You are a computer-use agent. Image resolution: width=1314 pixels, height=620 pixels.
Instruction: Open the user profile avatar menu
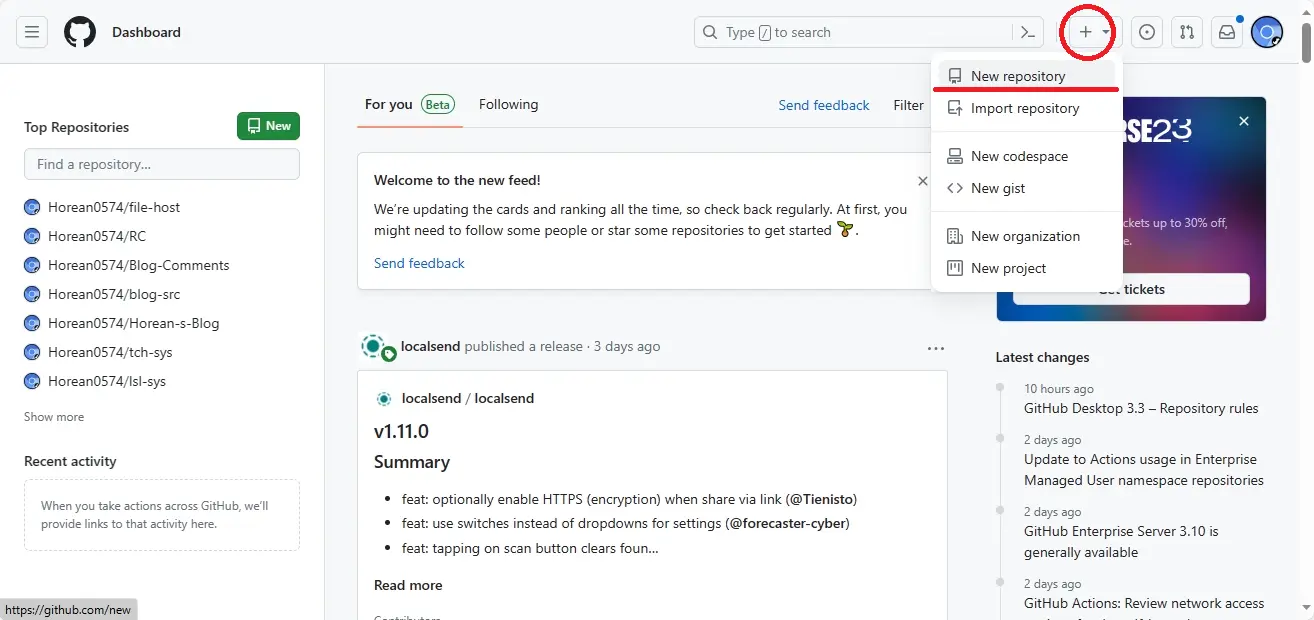pyautogui.click(x=1267, y=32)
